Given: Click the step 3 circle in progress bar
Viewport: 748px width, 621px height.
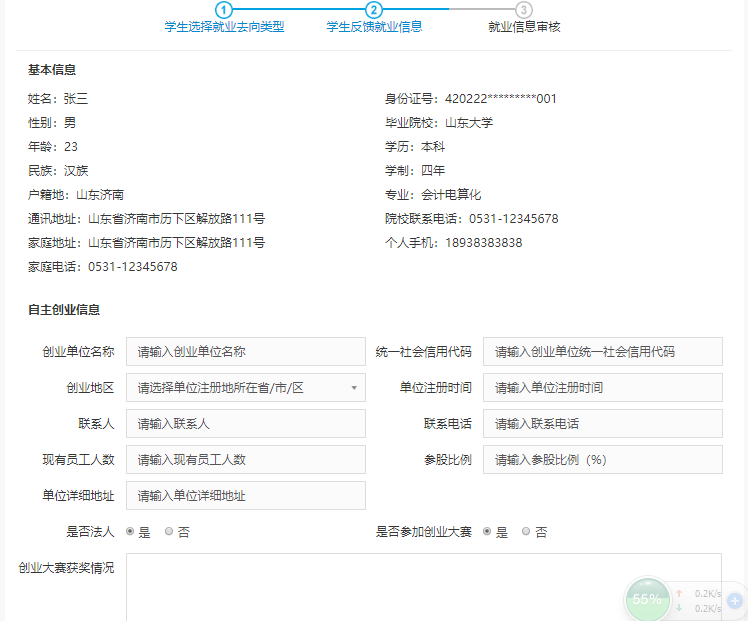Looking at the screenshot, I should coord(524,9).
